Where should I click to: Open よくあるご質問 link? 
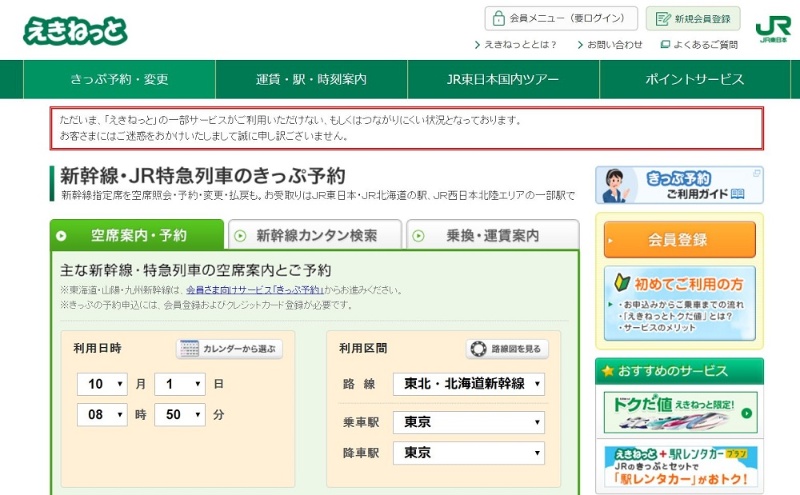[x=699, y=45]
